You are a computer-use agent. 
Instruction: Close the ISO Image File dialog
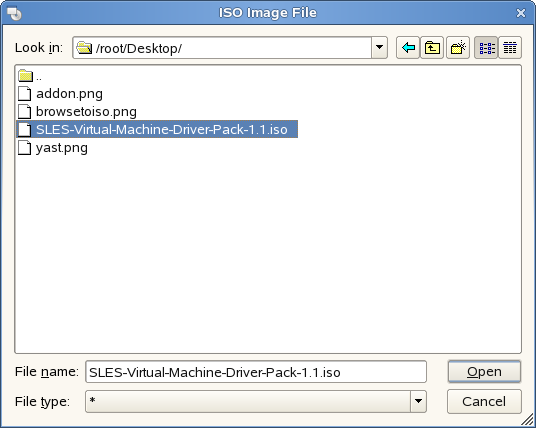(521, 13)
